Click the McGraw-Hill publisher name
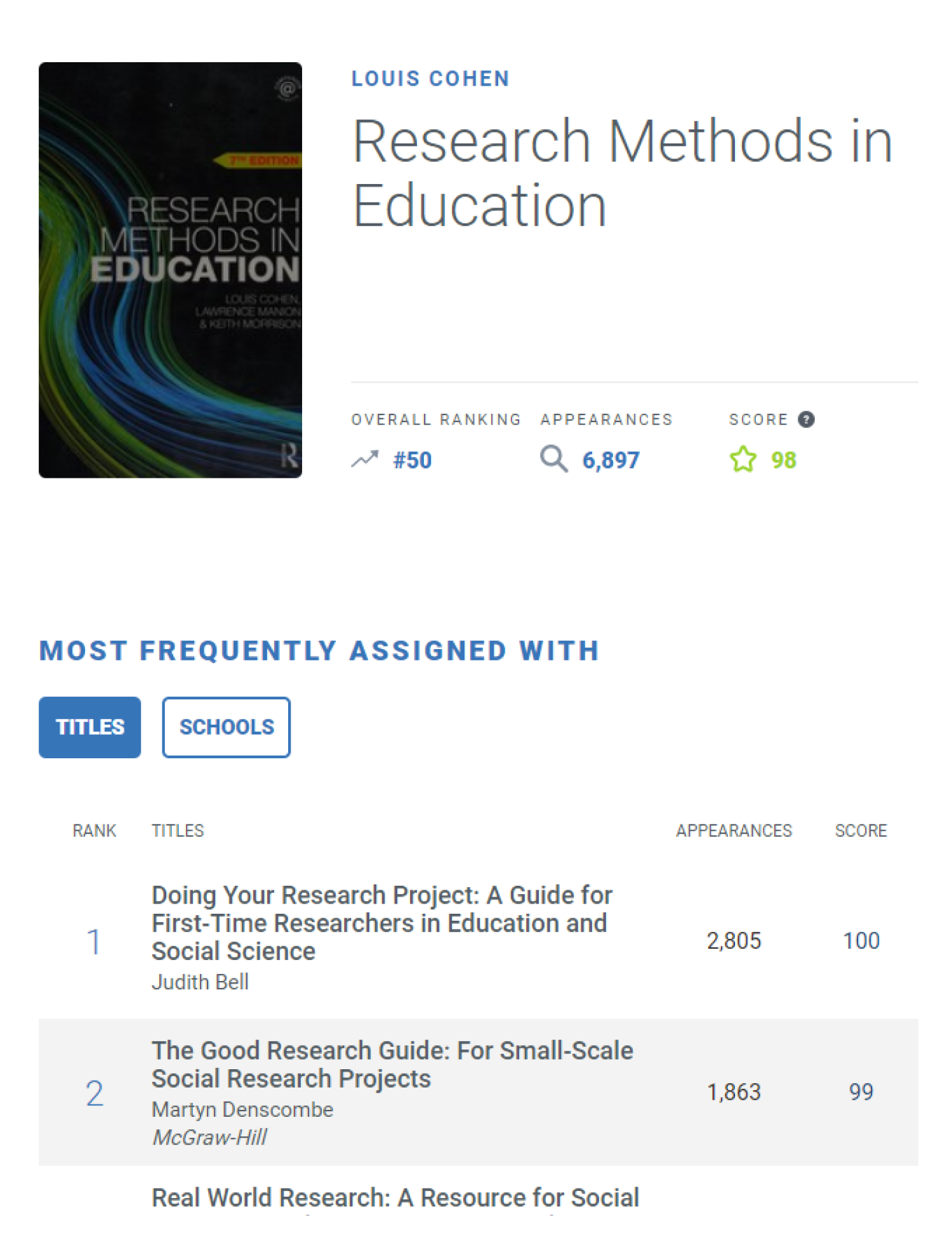This screenshot has height=1238, width=952. pos(209,1138)
